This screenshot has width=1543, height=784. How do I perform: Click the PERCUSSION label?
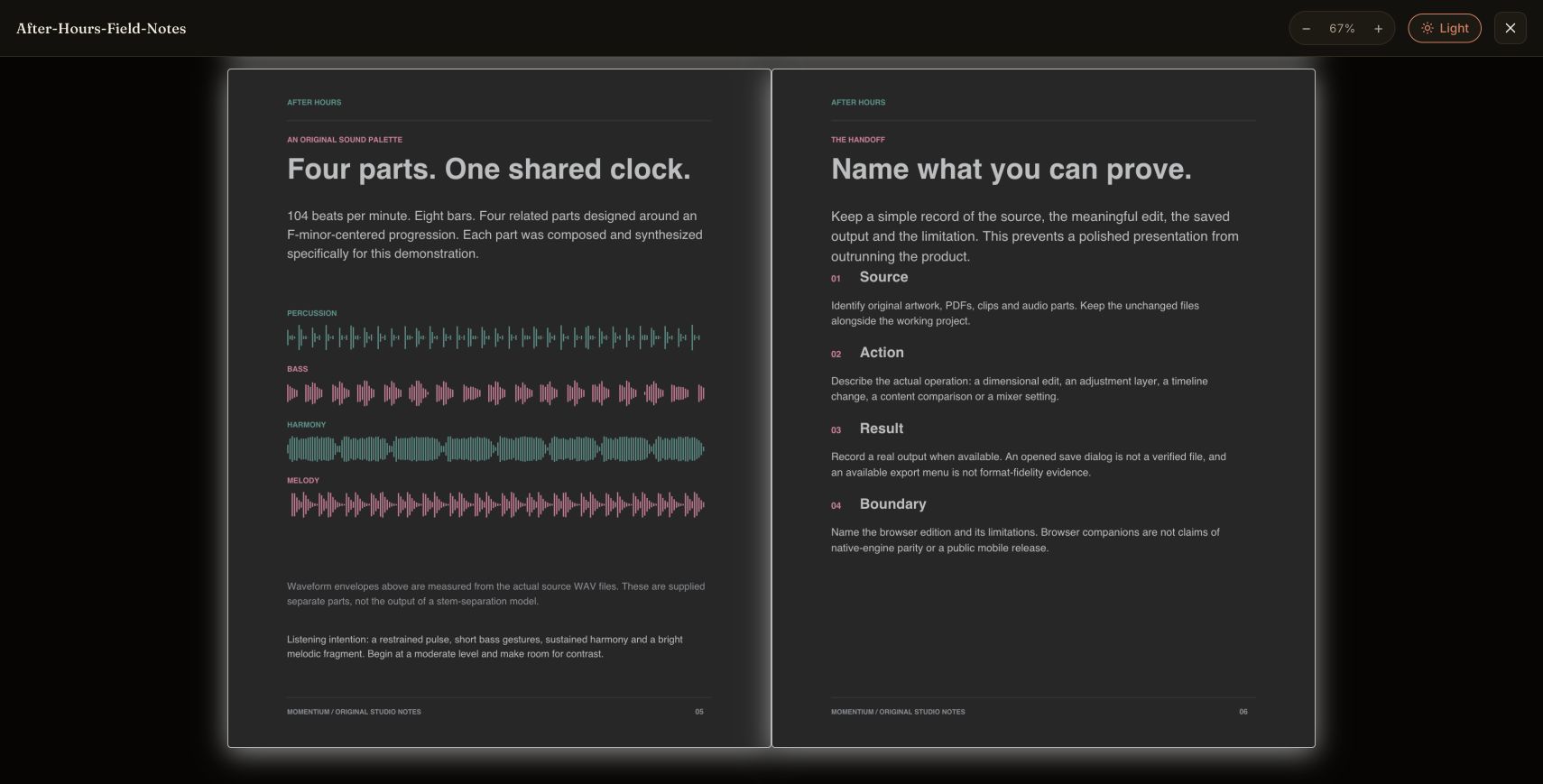[x=311, y=313]
